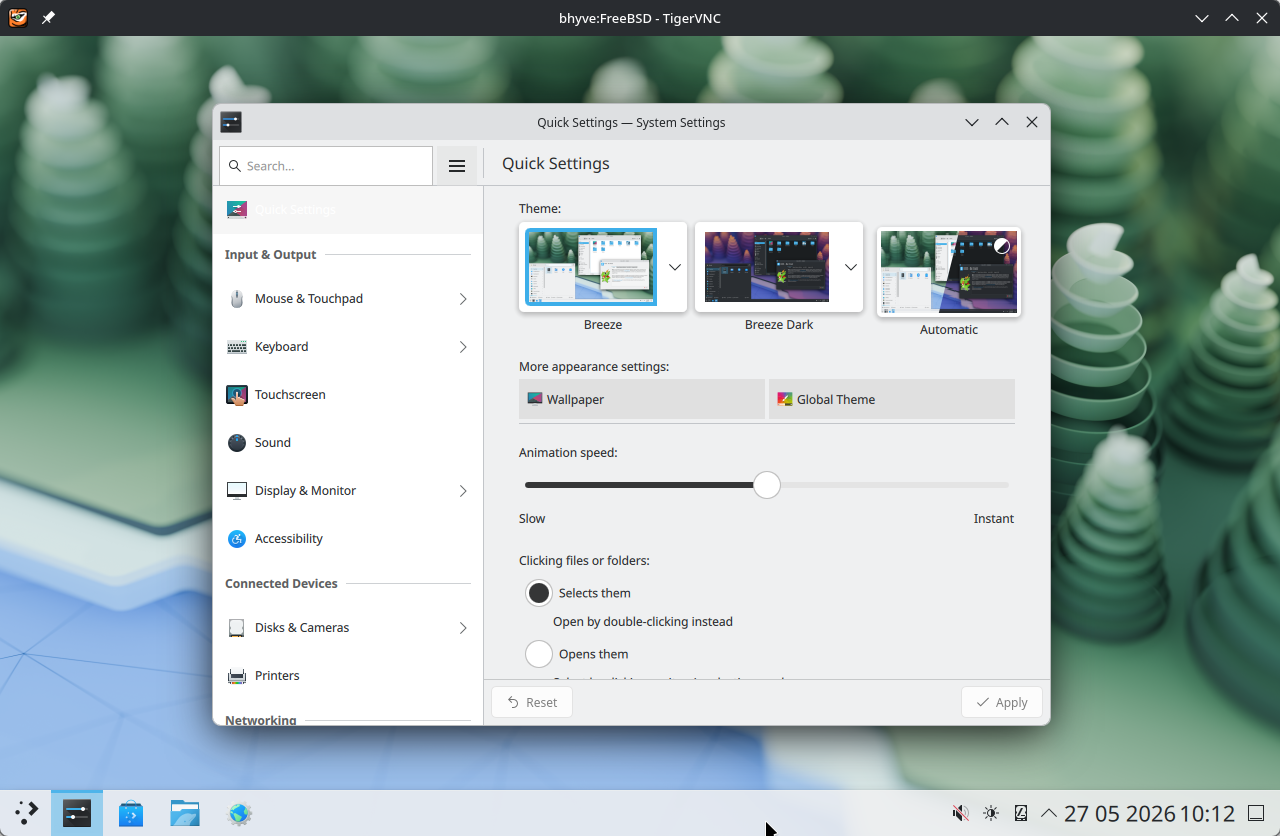Select the "Opens them" radio option
The height and width of the screenshot is (836, 1280).
539,654
